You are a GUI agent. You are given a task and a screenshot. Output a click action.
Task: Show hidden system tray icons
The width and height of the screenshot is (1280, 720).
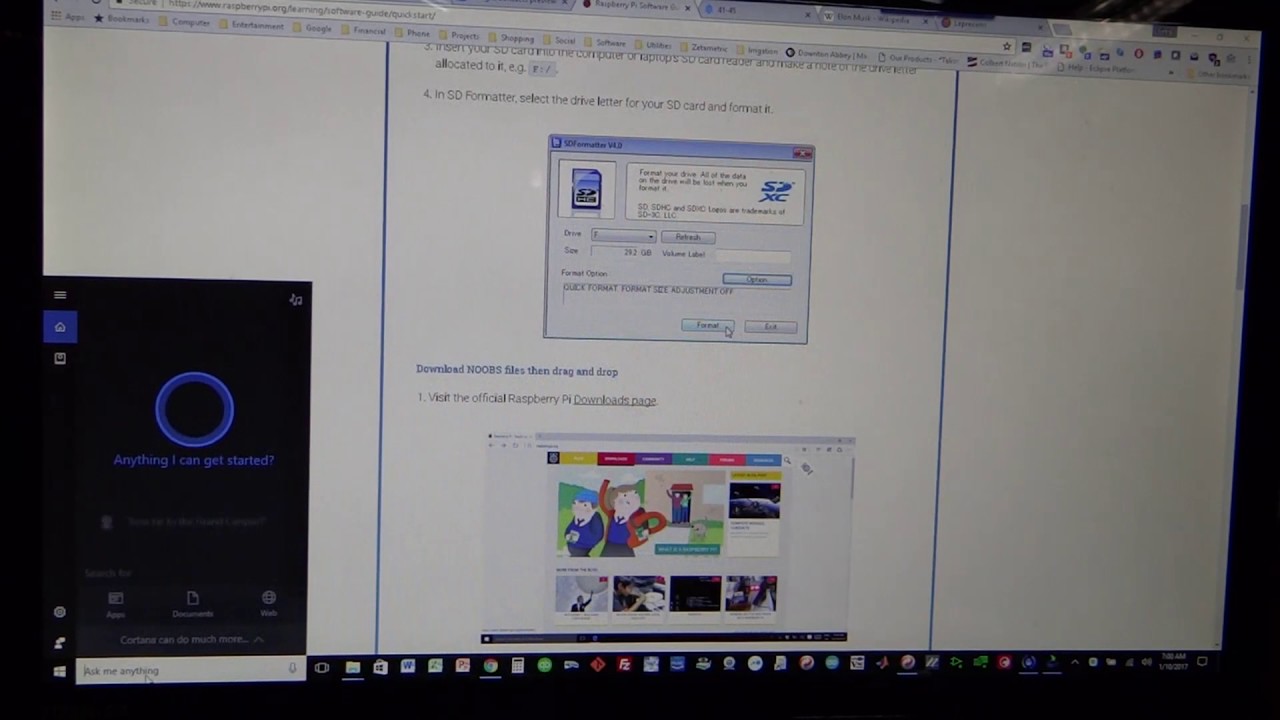(1075, 662)
